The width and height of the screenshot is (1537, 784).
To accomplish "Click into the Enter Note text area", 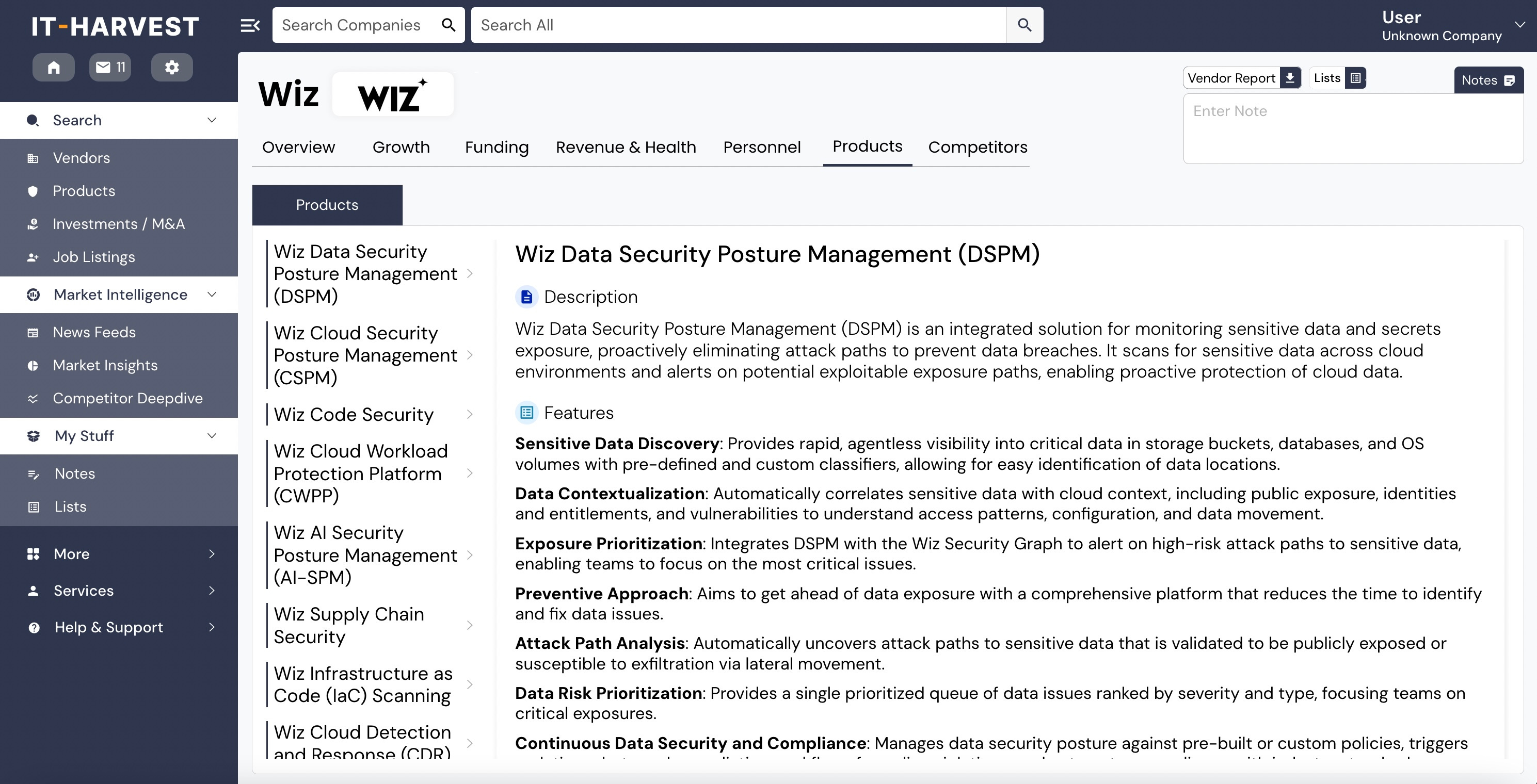I will 1353,129.
